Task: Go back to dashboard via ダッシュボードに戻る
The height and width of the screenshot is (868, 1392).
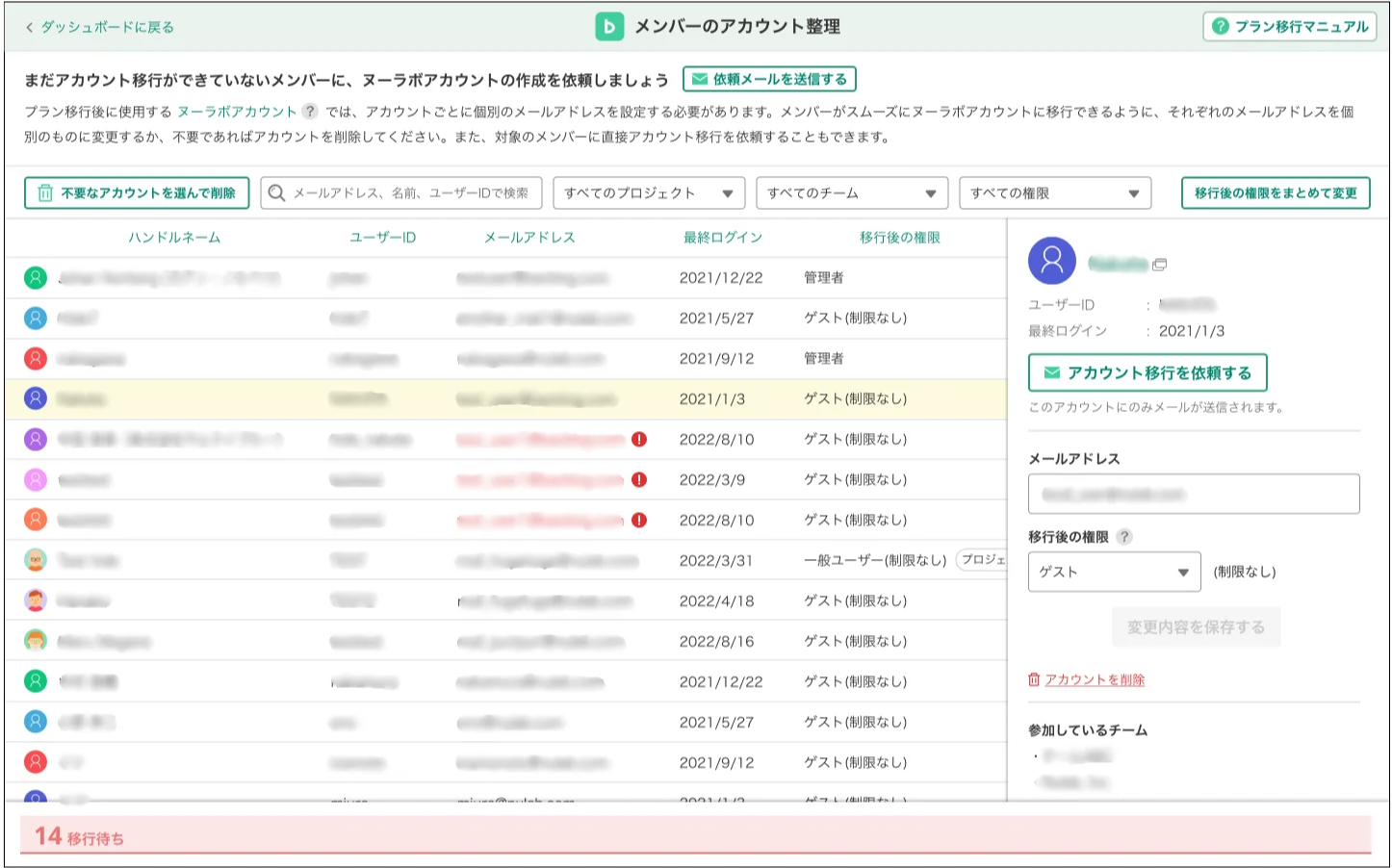Action: [x=99, y=27]
